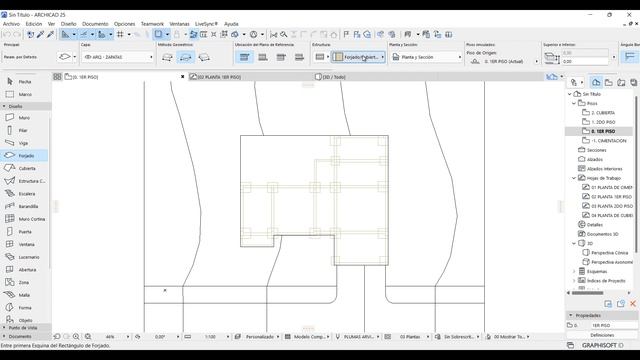The height and width of the screenshot is (360, 640).
Task: Open the Forjado/Cubierta structure dropdown
Action: point(358,57)
